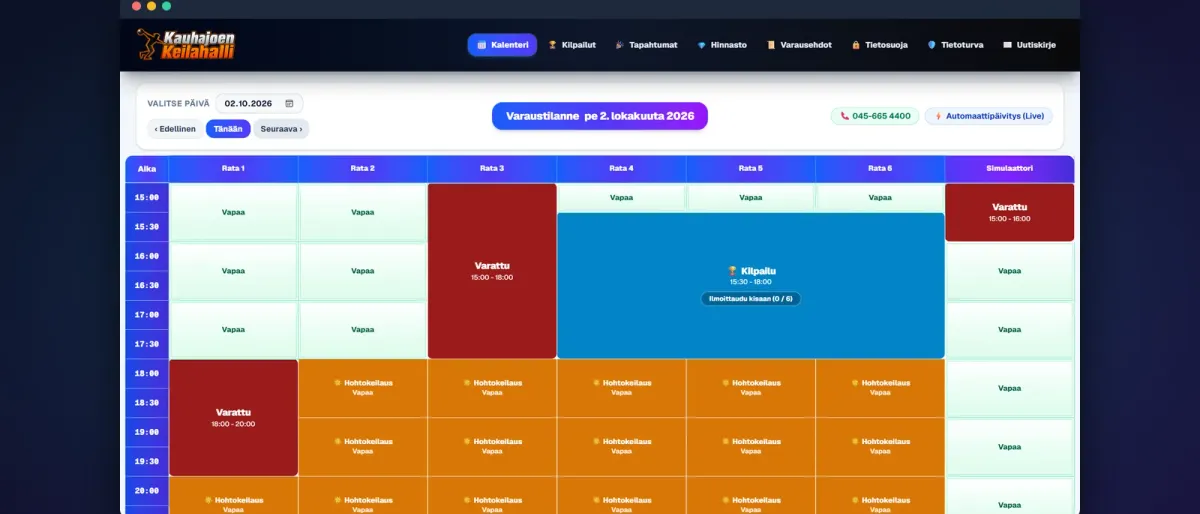The height and width of the screenshot is (514, 1200).
Task: Book Hohtokeilaus slot on Rata 3 at 19:00
Action: pyautogui.click(x=492, y=446)
